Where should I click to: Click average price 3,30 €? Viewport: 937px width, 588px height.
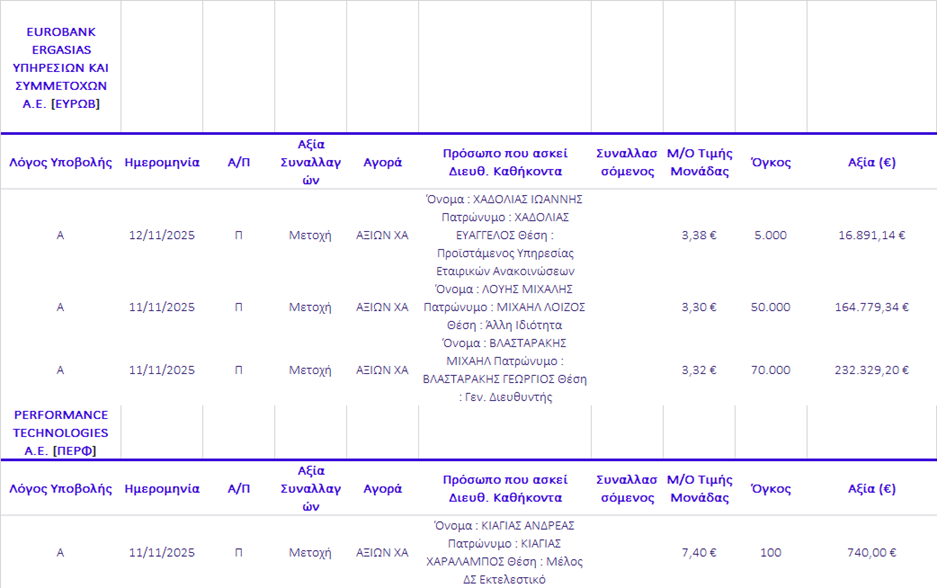(x=699, y=307)
